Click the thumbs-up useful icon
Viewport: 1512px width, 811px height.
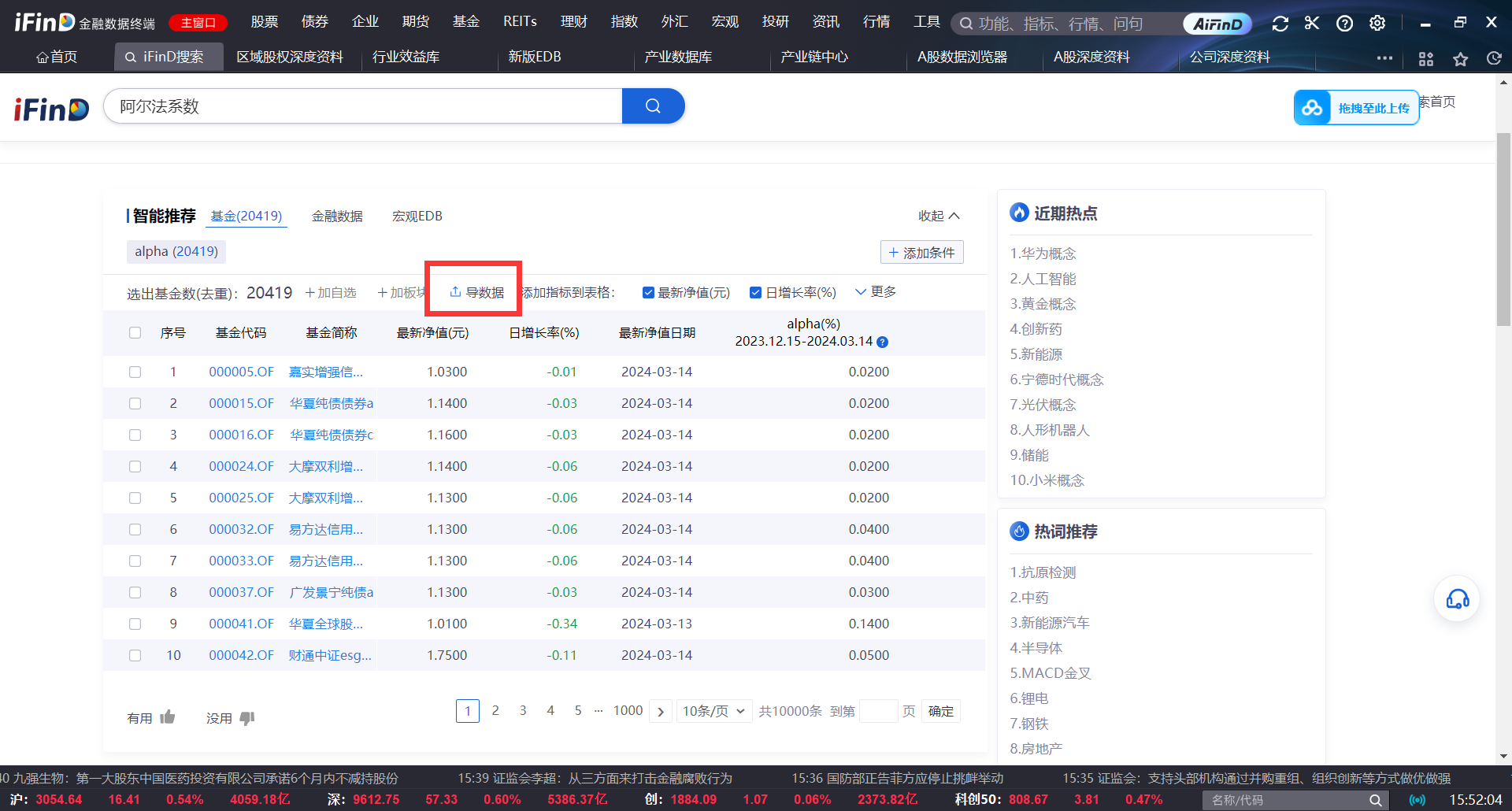168,717
